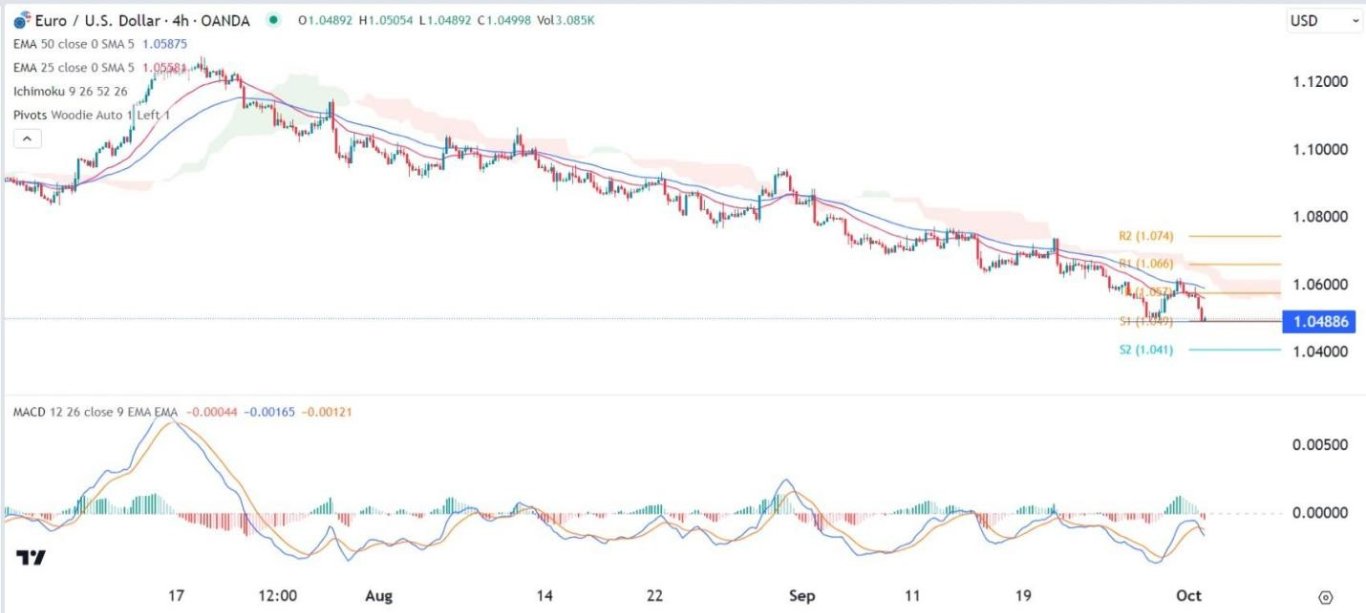
Task: Click the 1.12000 price axis label
Action: click(1323, 81)
